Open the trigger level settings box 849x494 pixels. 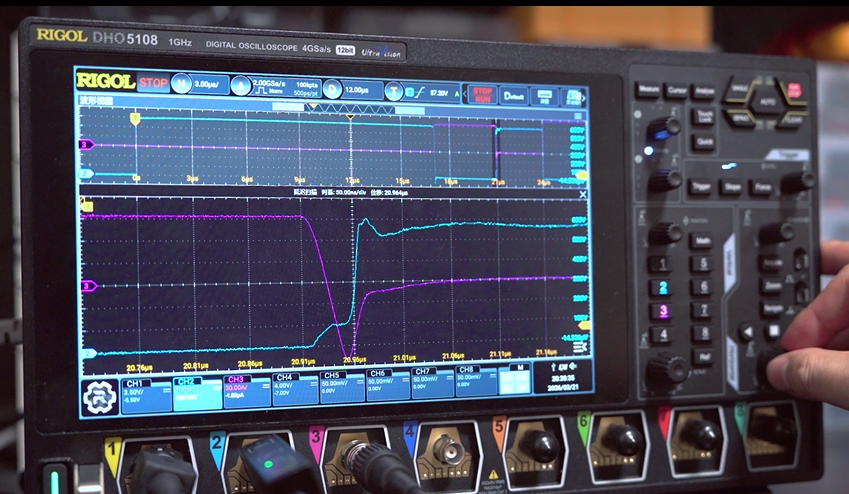tap(432, 93)
